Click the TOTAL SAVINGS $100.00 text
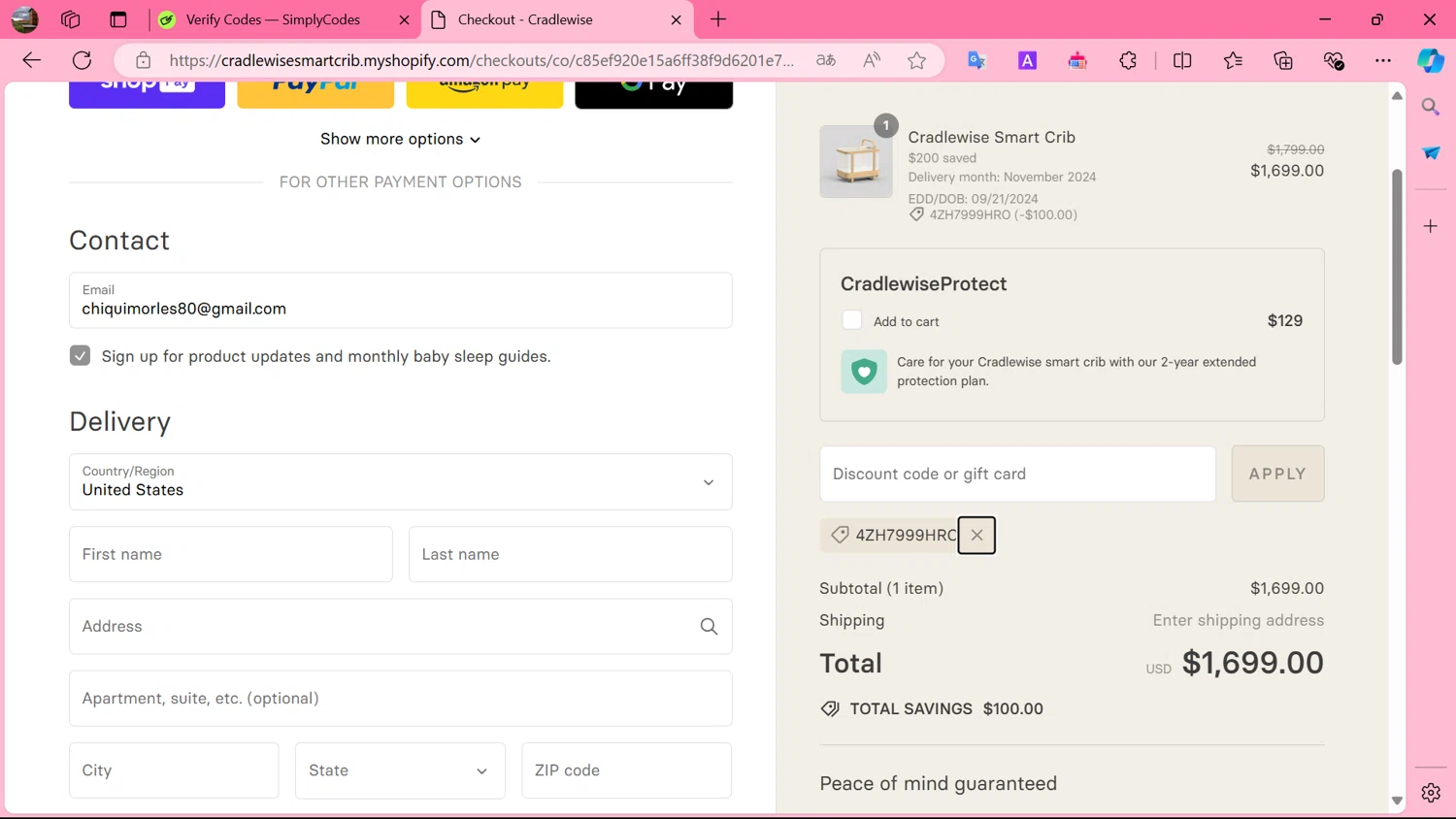Viewport: 1456px width, 819px height. (x=946, y=709)
